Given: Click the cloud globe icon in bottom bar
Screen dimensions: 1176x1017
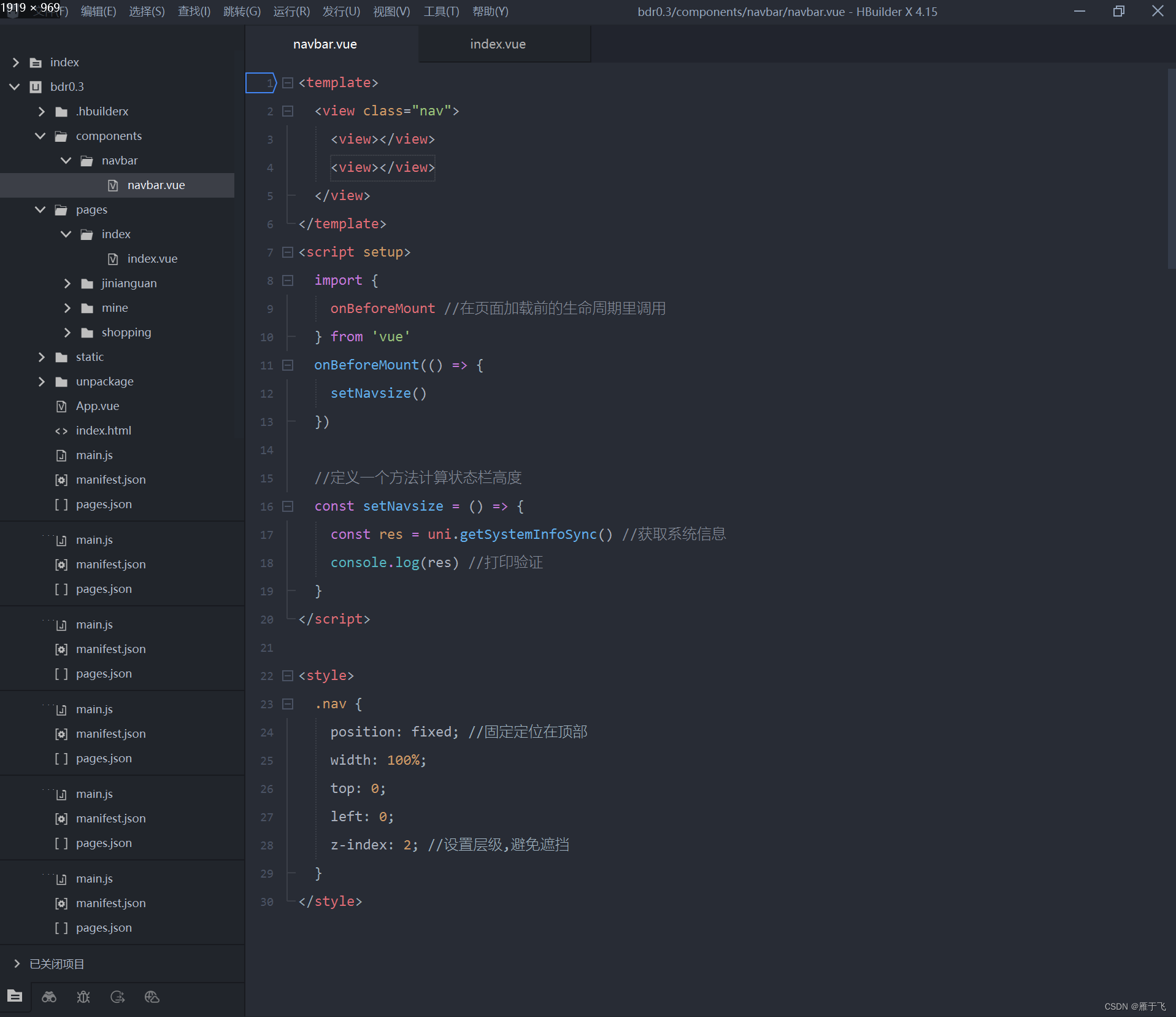Looking at the screenshot, I should coord(152,997).
